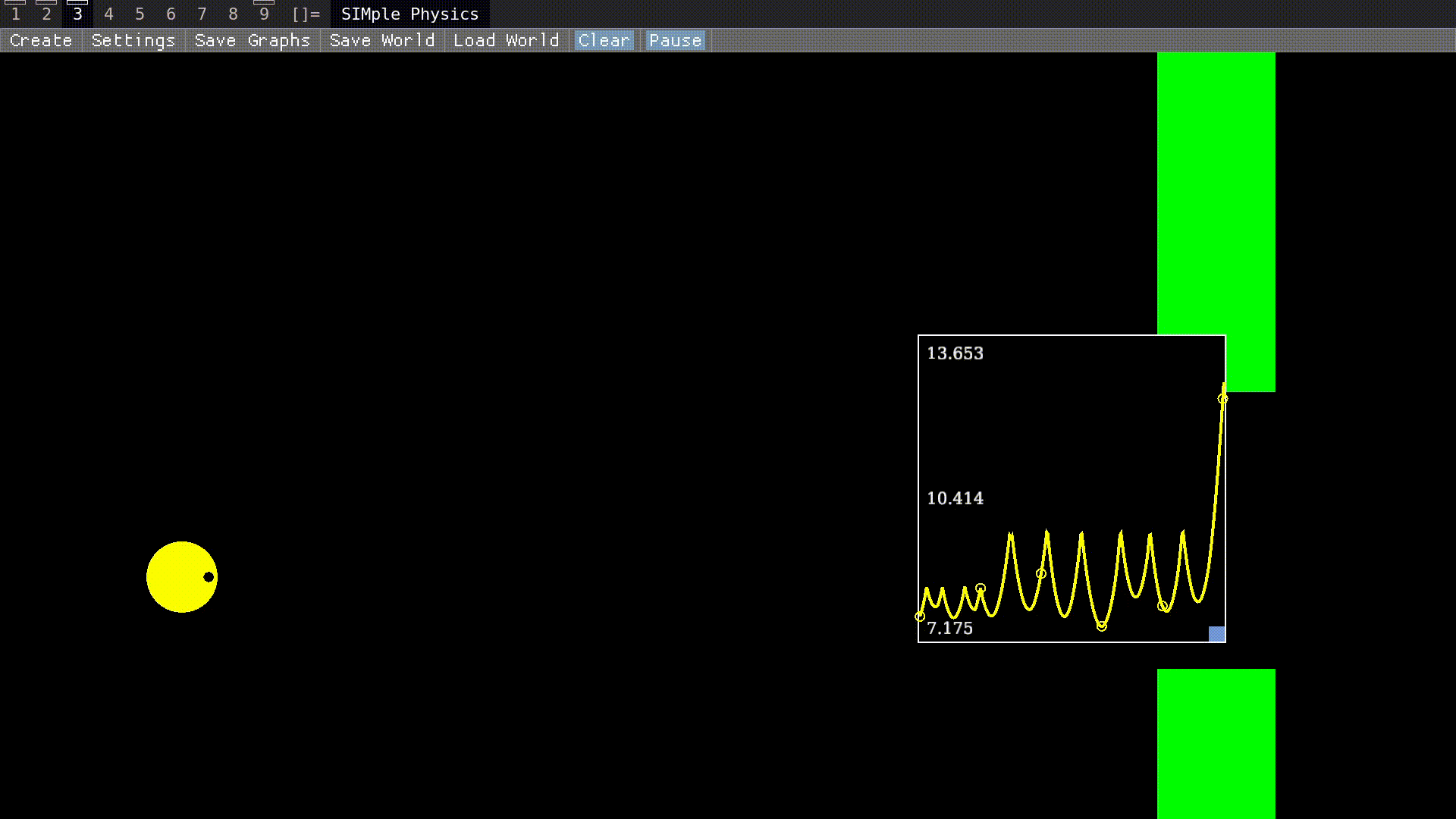Open the Settings menu
The width and height of the screenshot is (1456, 819).
133,41
